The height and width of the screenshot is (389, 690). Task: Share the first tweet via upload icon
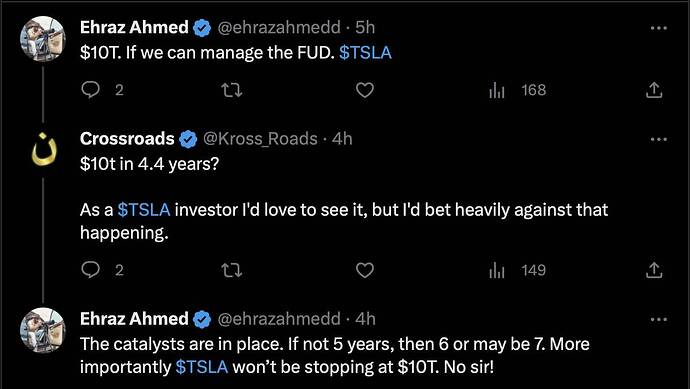coord(654,90)
